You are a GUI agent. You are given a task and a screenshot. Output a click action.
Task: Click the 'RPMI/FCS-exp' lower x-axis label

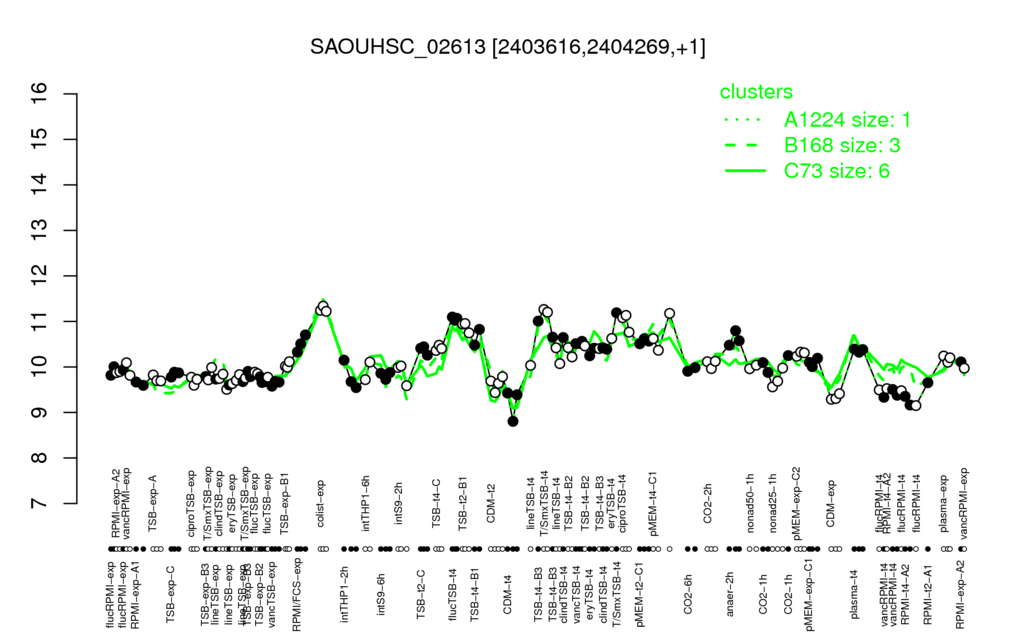[297, 594]
